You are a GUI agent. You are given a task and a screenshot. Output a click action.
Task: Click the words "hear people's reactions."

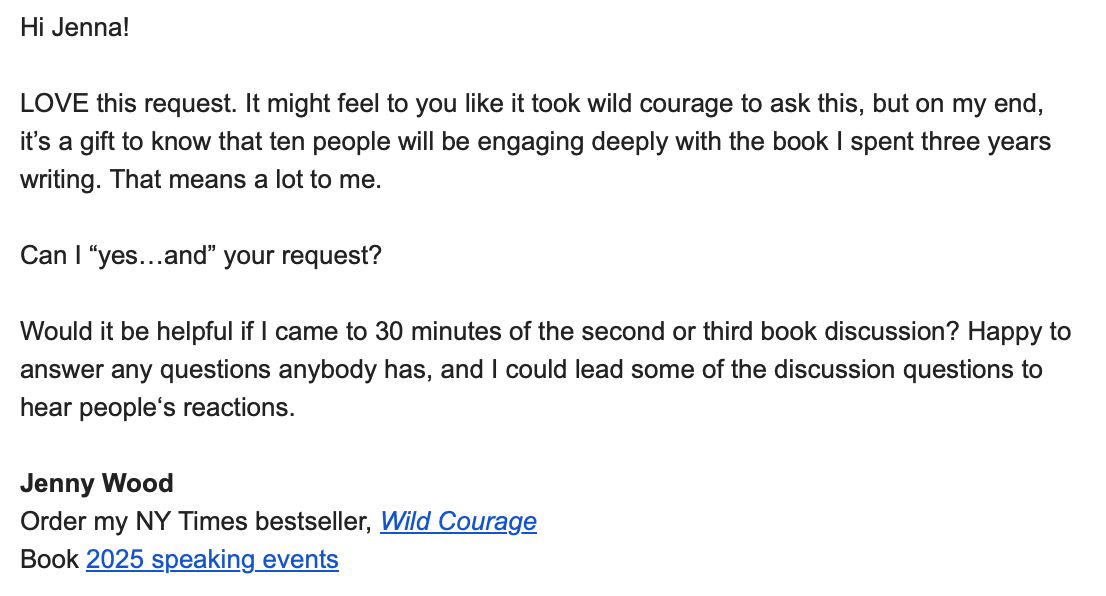pos(158,408)
